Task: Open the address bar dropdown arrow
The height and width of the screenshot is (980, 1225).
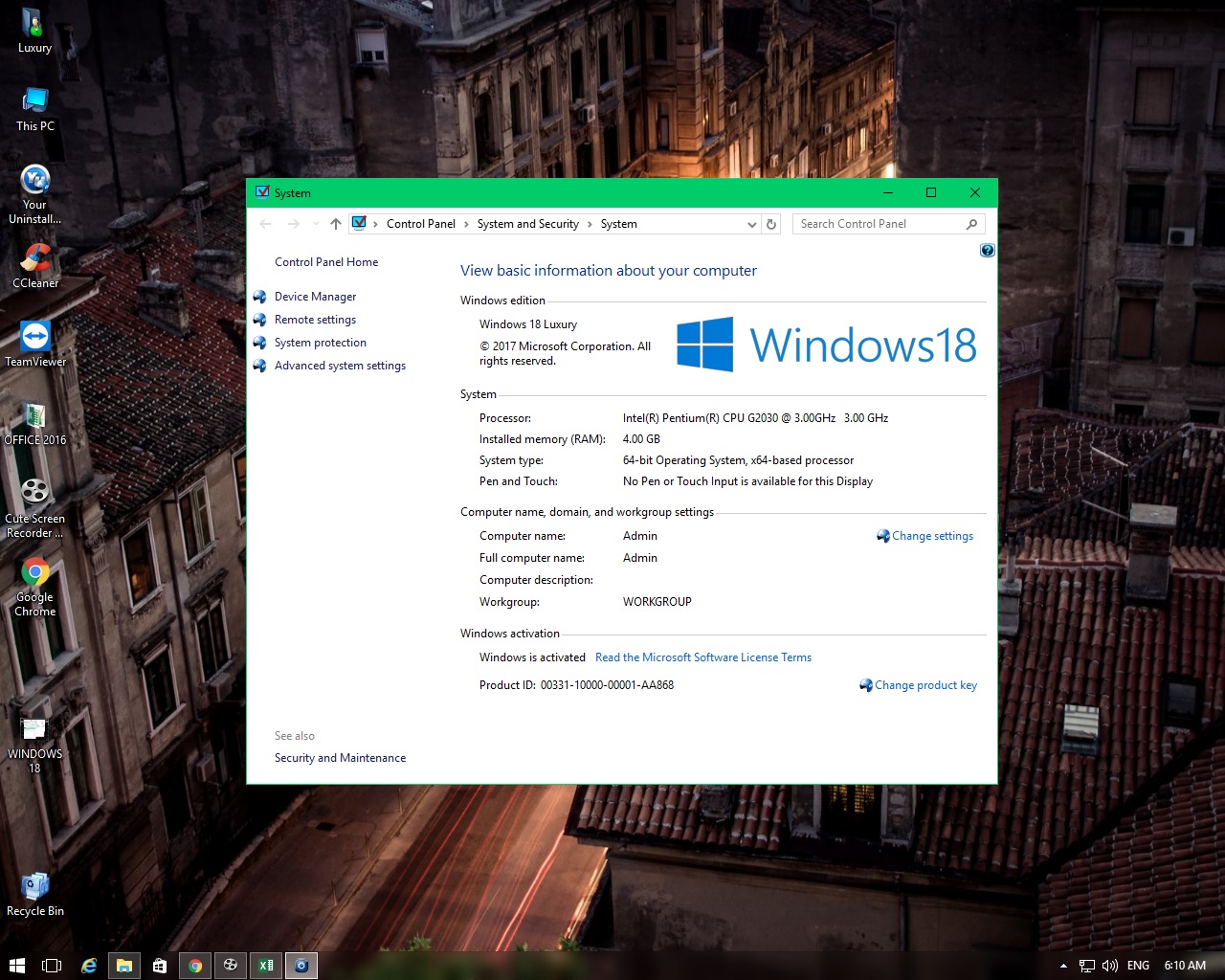Action: point(751,223)
